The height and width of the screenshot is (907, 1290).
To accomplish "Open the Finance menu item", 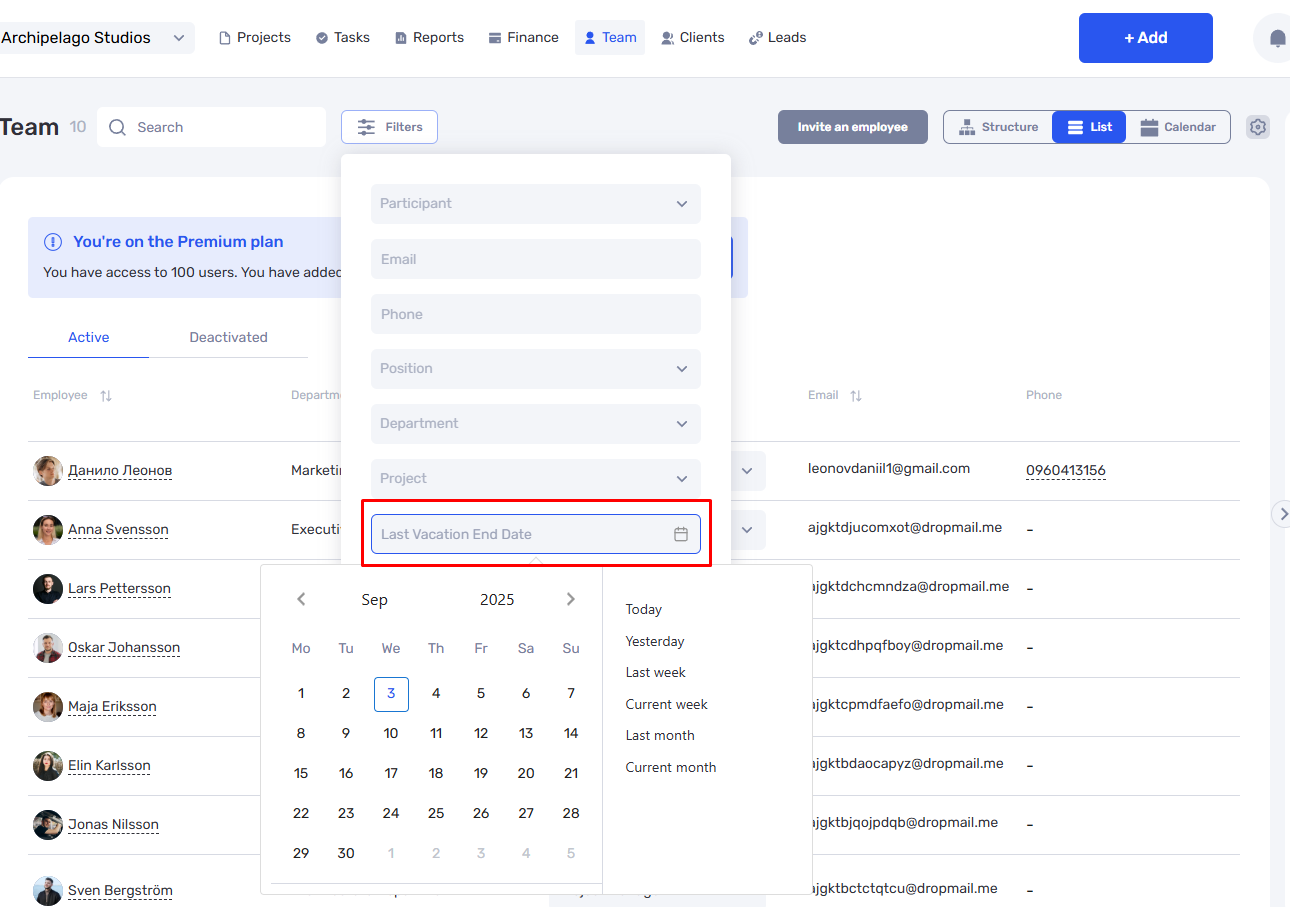I will (x=523, y=38).
